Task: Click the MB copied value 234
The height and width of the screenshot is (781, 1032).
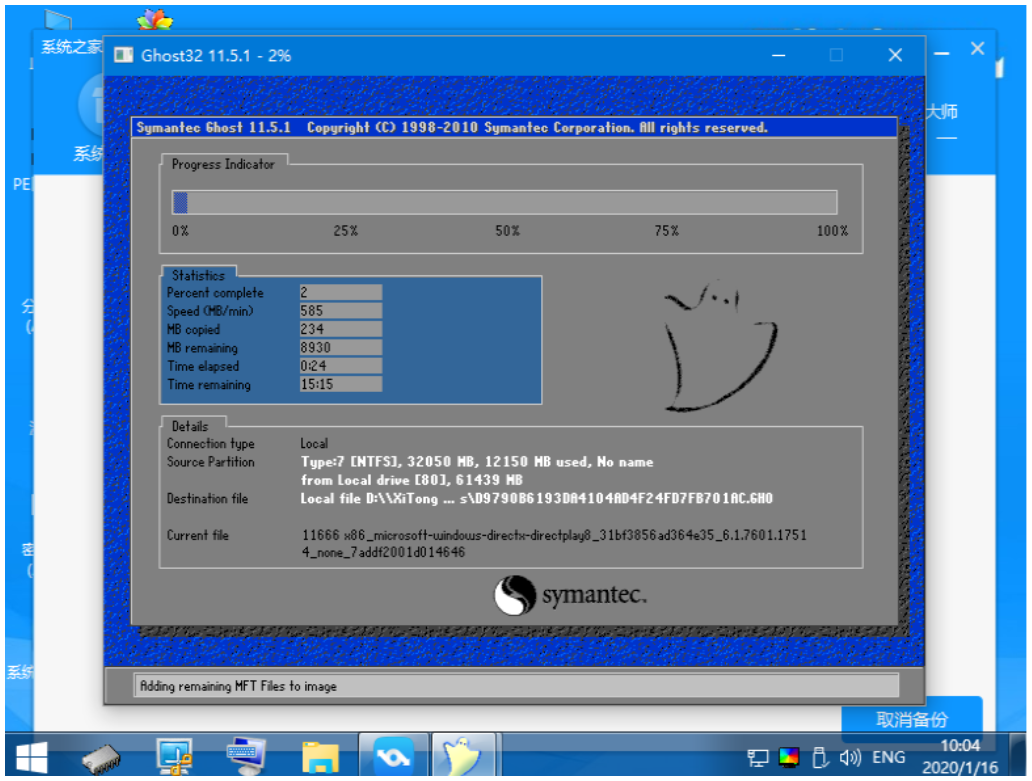Action: click(340, 329)
